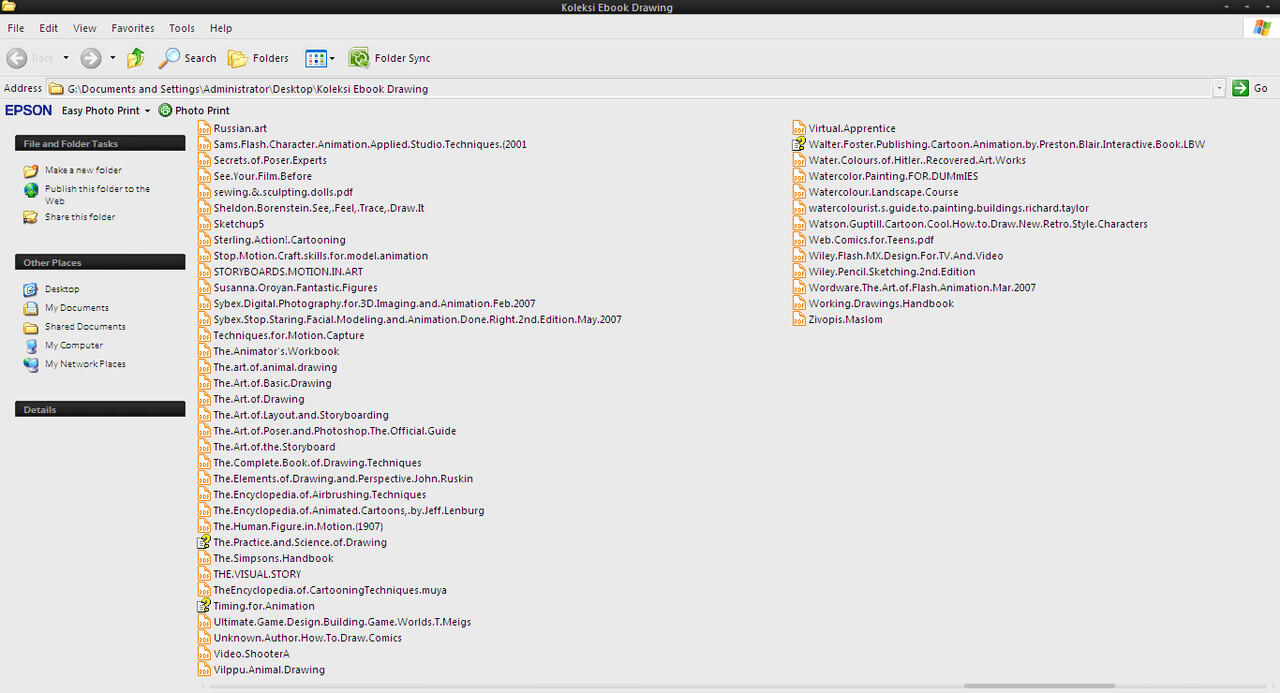This screenshot has width=1280, height=693.
Task: Select file name Watercolour.Landscape.Course
Action: (883, 192)
